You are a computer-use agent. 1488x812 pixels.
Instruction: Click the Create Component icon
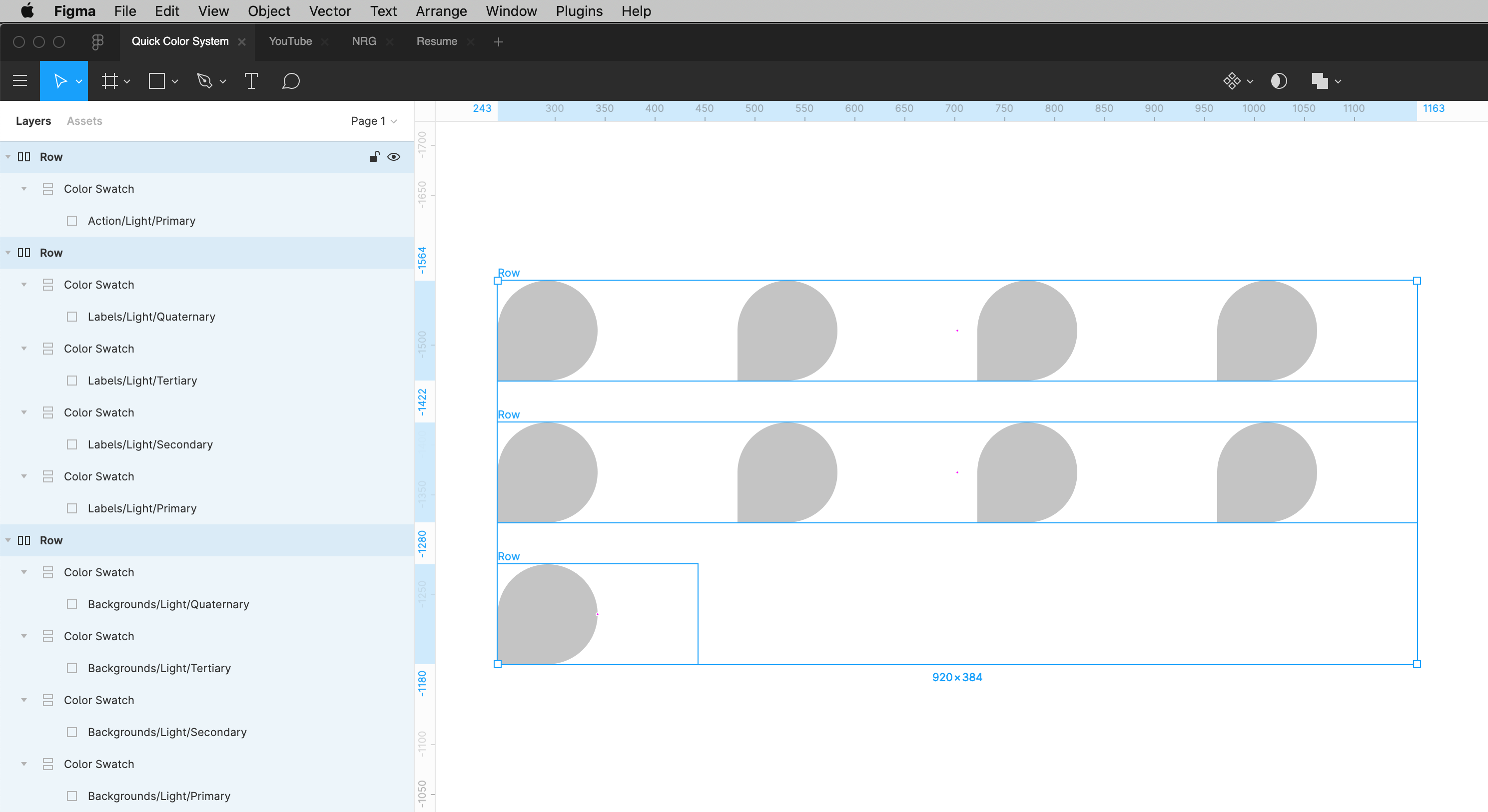[x=1232, y=81]
